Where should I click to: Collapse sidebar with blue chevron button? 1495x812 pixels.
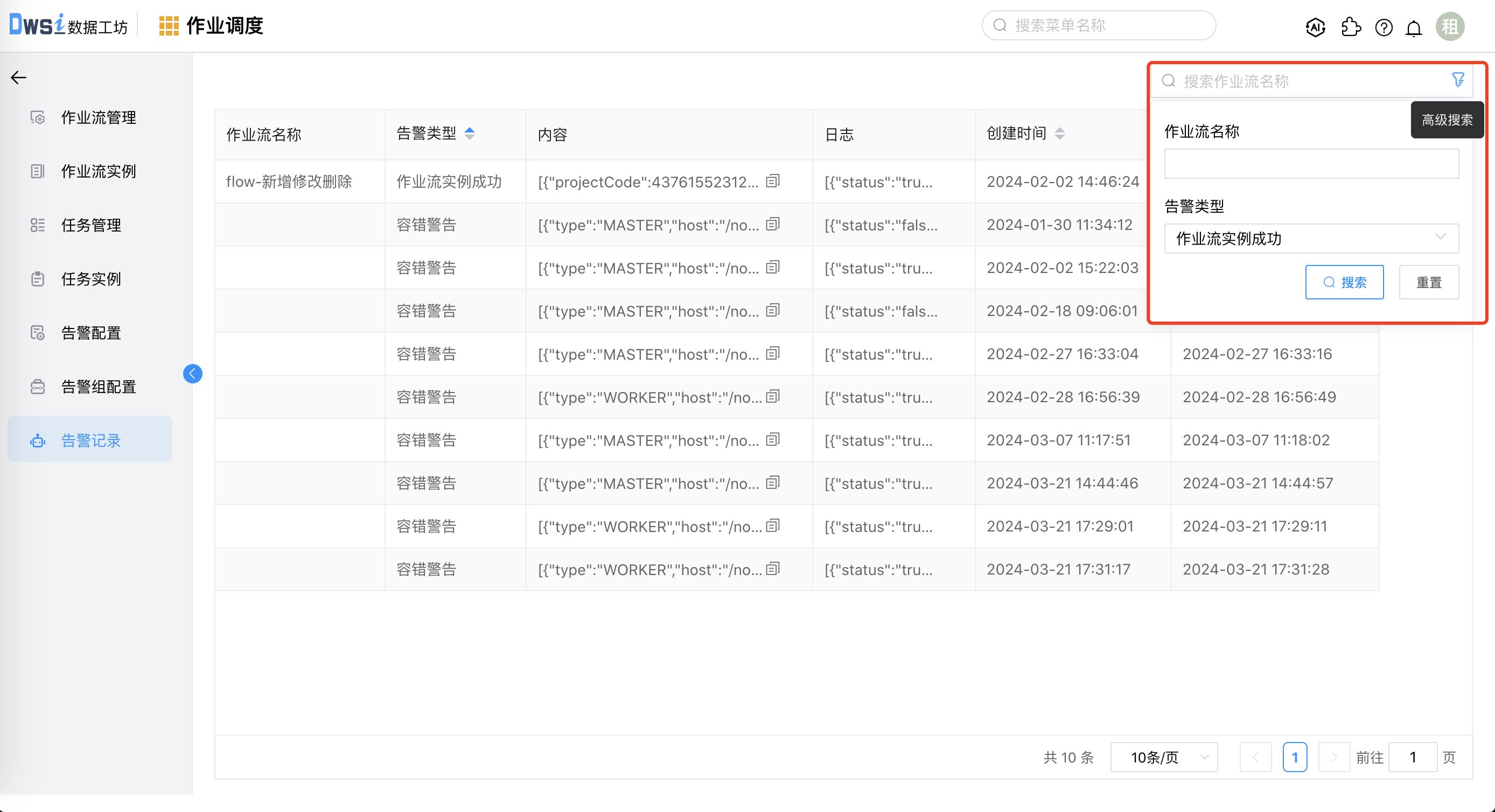193,373
